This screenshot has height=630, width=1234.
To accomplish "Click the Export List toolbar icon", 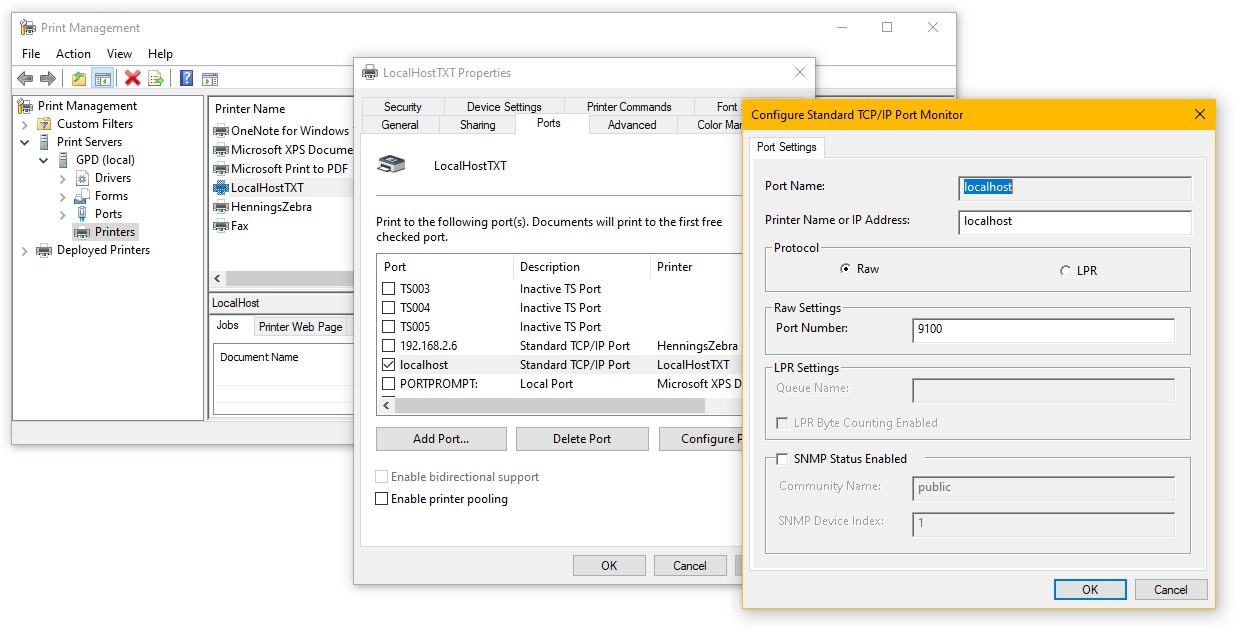I will (156, 78).
